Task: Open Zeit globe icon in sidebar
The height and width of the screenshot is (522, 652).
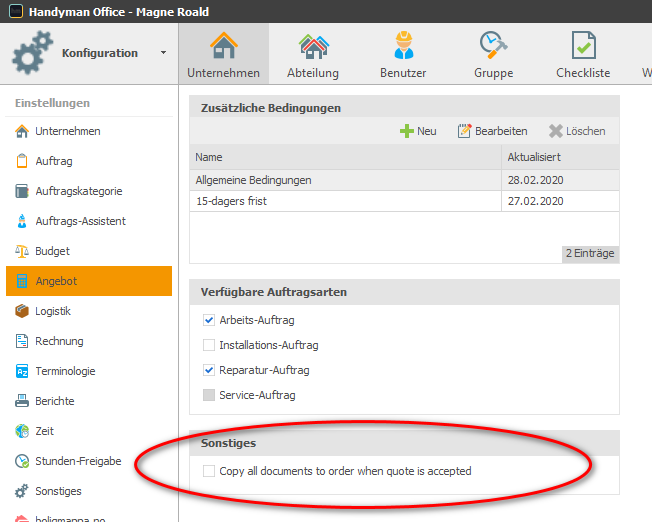Action: click(x=22, y=431)
